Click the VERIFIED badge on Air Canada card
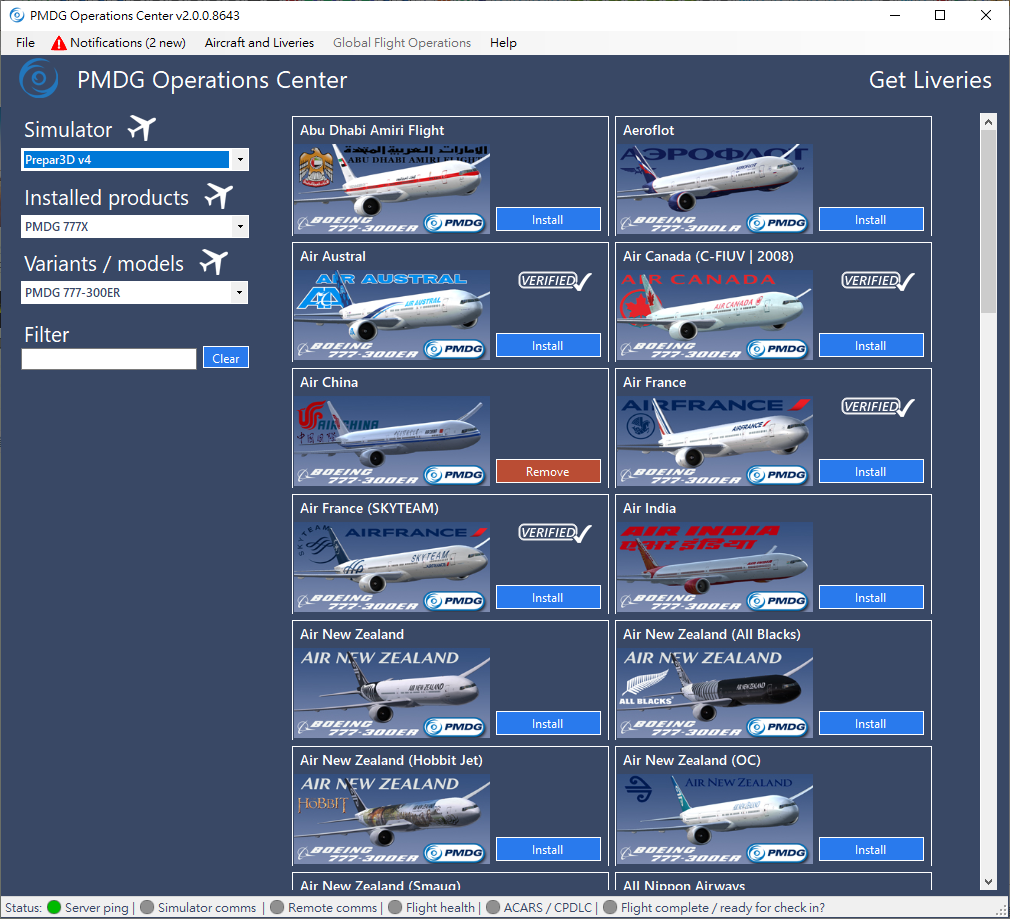Image resolution: width=1010 pixels, height=919 pixels. (878, 281)
